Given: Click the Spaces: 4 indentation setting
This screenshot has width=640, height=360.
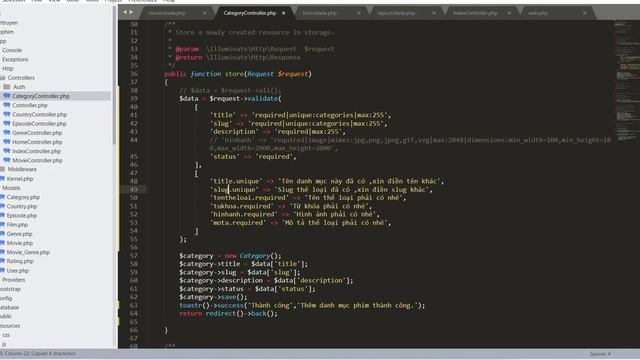Looking at the screenshot, I should click(600, 353).
